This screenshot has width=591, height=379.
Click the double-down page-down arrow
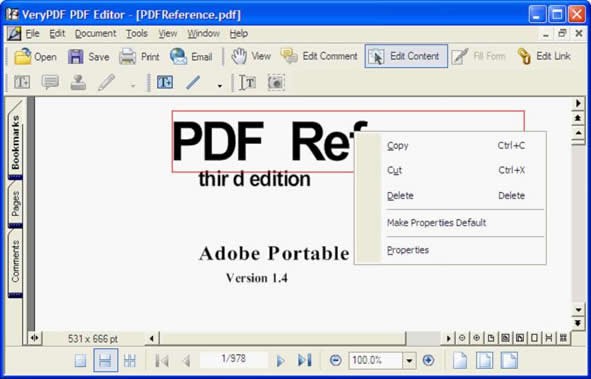click(579, 323)
